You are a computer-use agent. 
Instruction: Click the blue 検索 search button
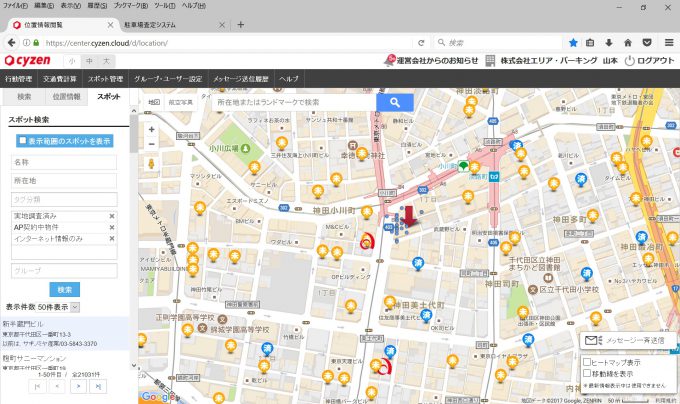tap(65, 290)
